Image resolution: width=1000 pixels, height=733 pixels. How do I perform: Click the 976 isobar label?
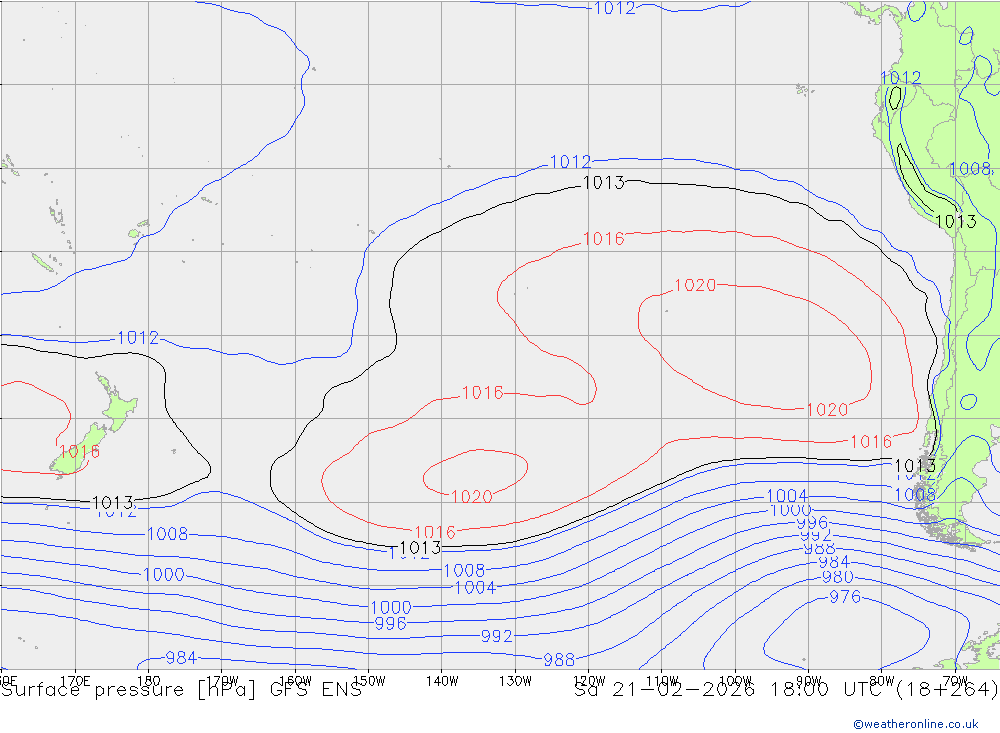click(x=845, y=597)
